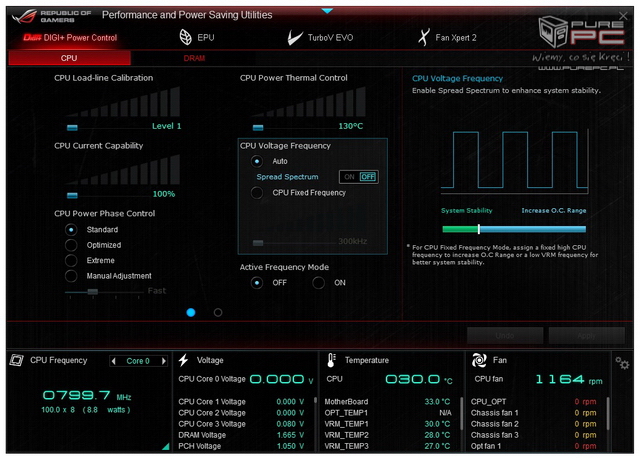Turn Spread Spectrum OFF
This screenshot has width=640, height=460.
coord(368,177)
